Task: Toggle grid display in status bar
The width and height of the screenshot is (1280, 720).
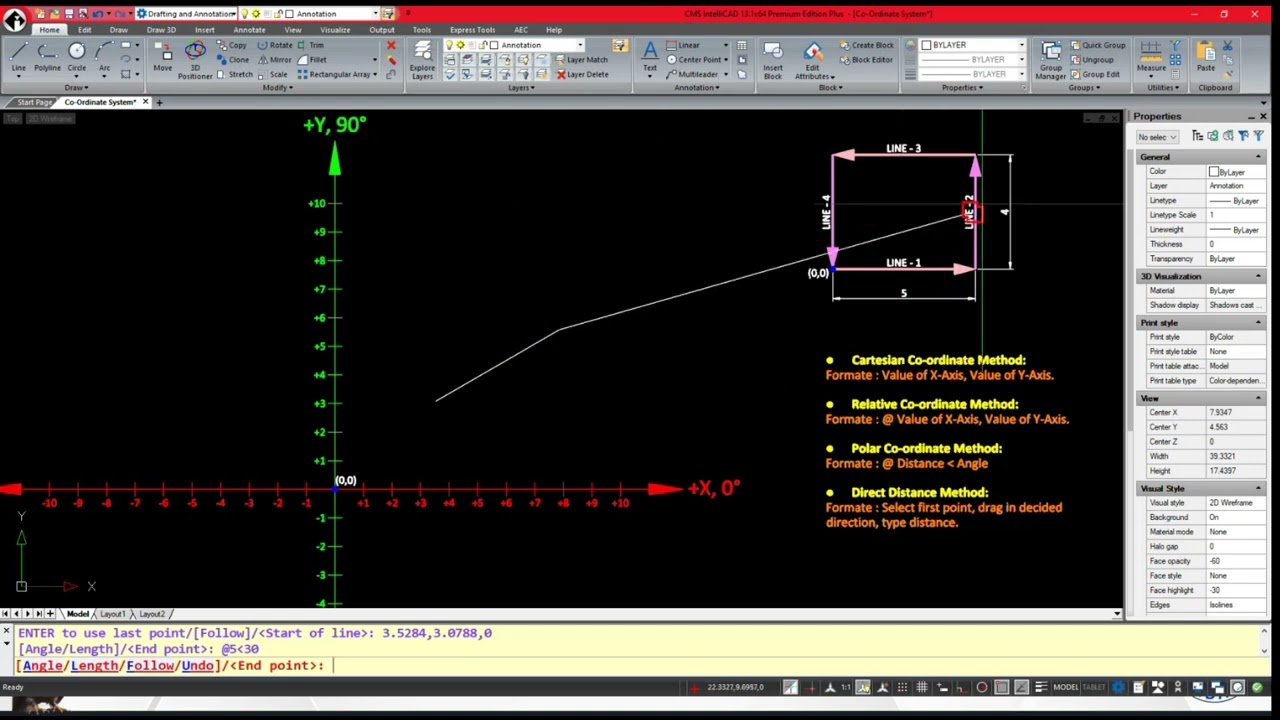Action: [921, 687]
